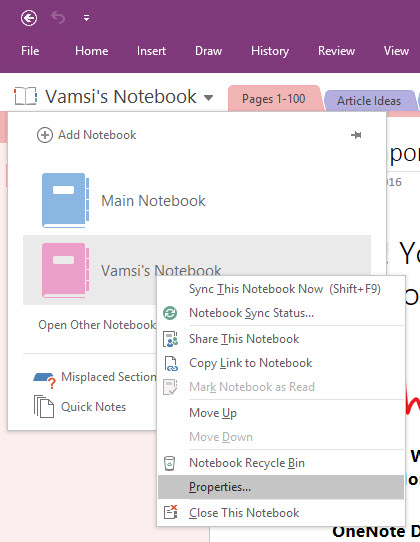Pin the notebook pane with the pushpin
The image size is (420, 542).
(x=356, y=135)
